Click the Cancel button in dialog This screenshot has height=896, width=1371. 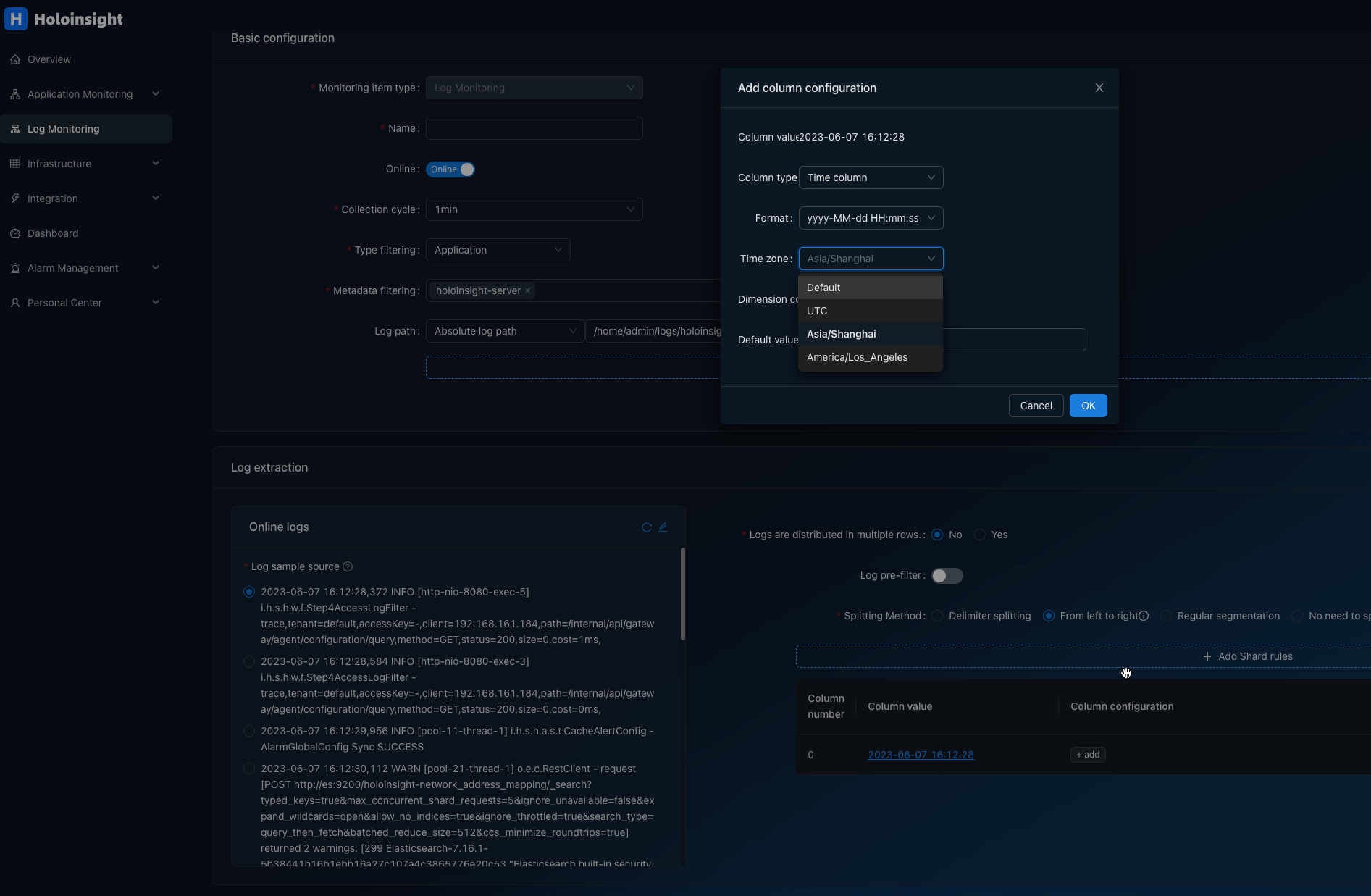point(1036,406)
